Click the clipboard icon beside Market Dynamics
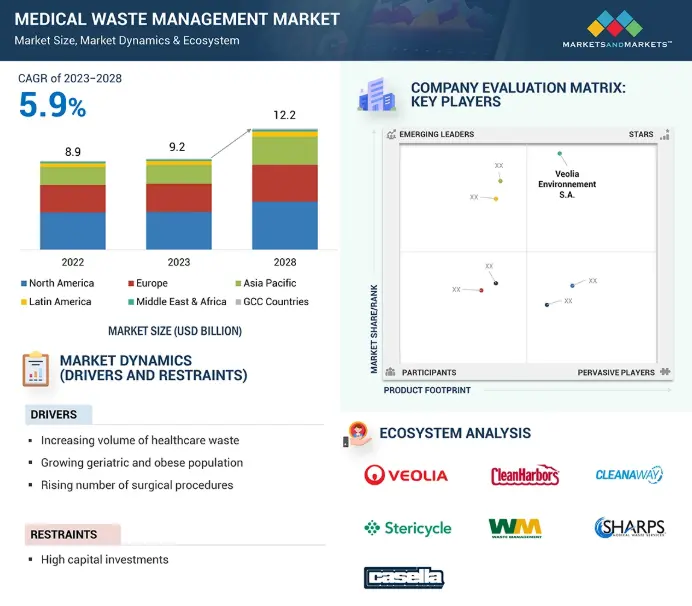The height and width of the screenshot is (606, 692). [36, 369]
